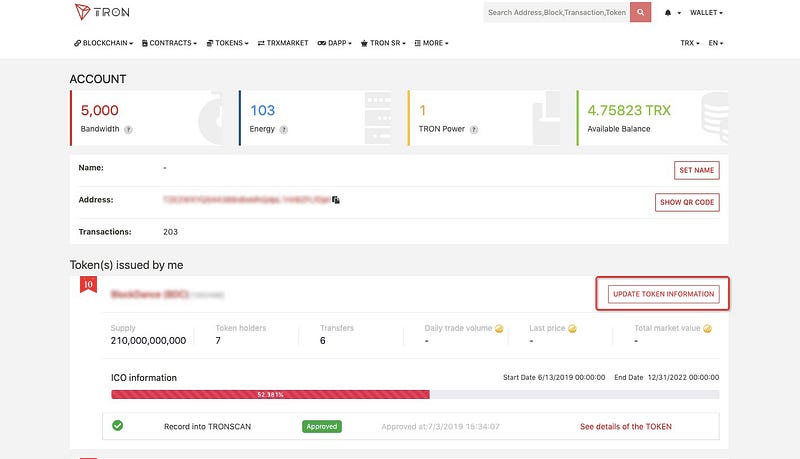The image size is (800, 459).
Task: Open the EN language dropdown
Action: pos(716,43)
